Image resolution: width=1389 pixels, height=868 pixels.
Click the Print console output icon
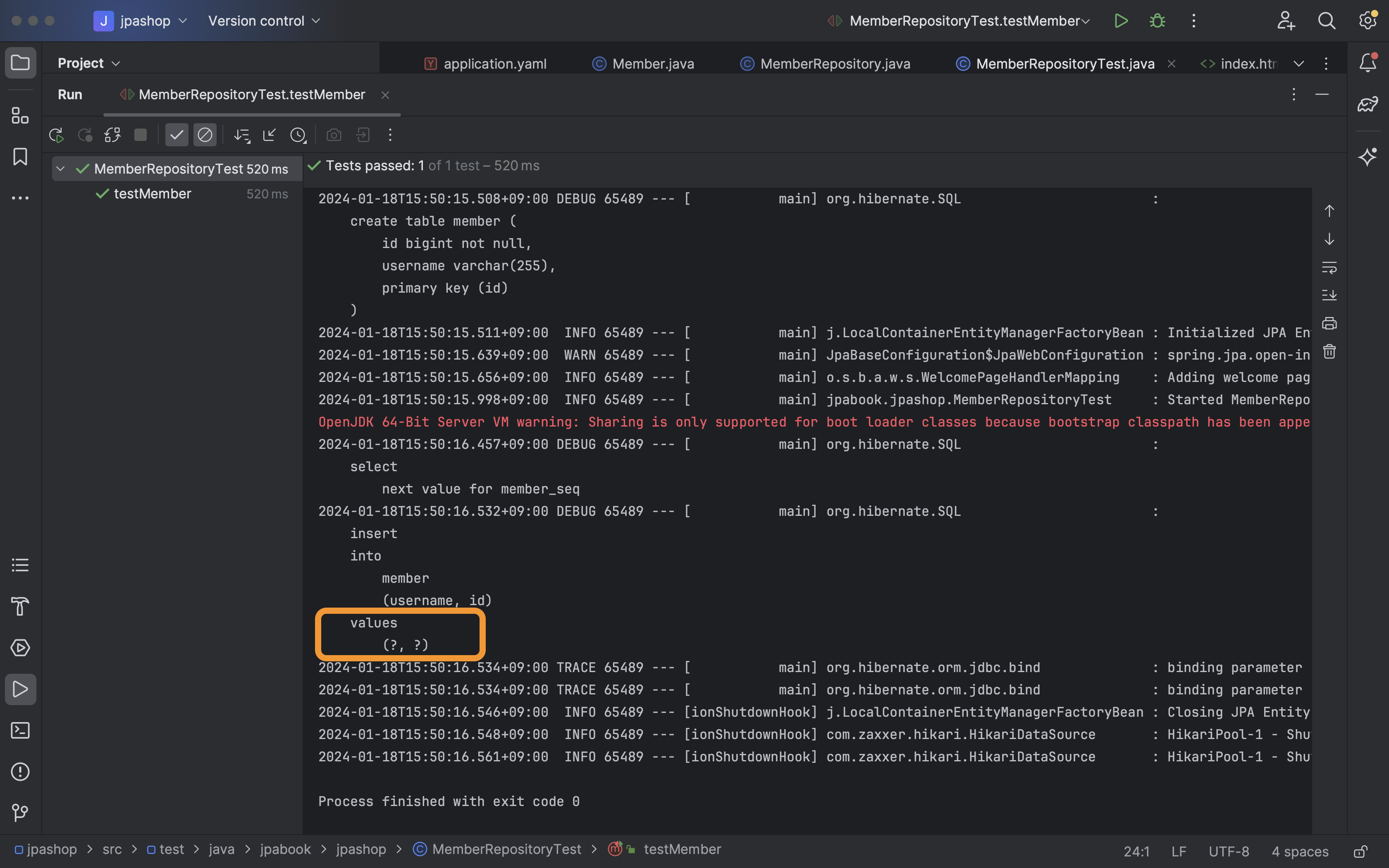pos(1329,323)
